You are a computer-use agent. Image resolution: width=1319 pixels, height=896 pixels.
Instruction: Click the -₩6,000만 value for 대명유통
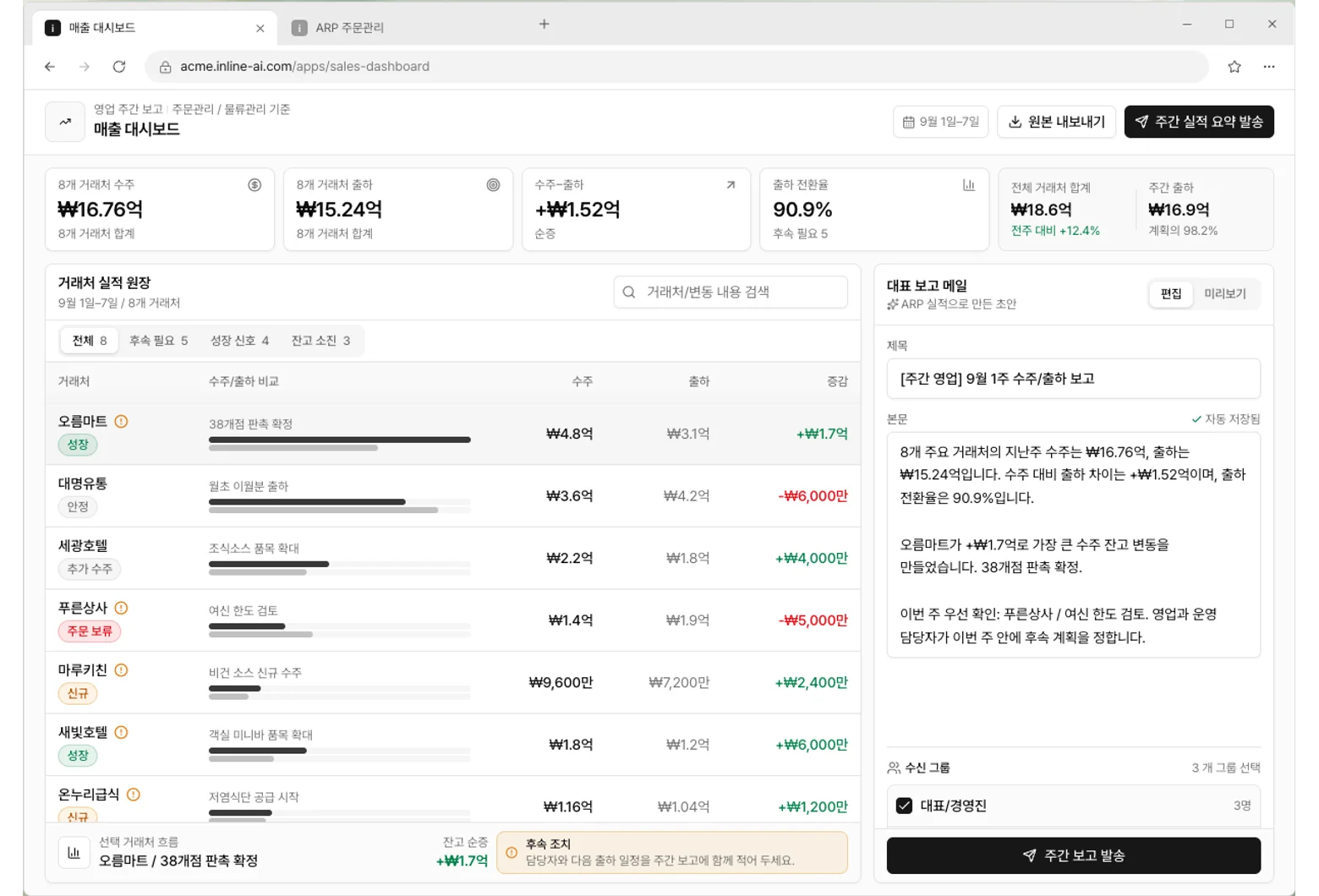[x=813, y=496]
